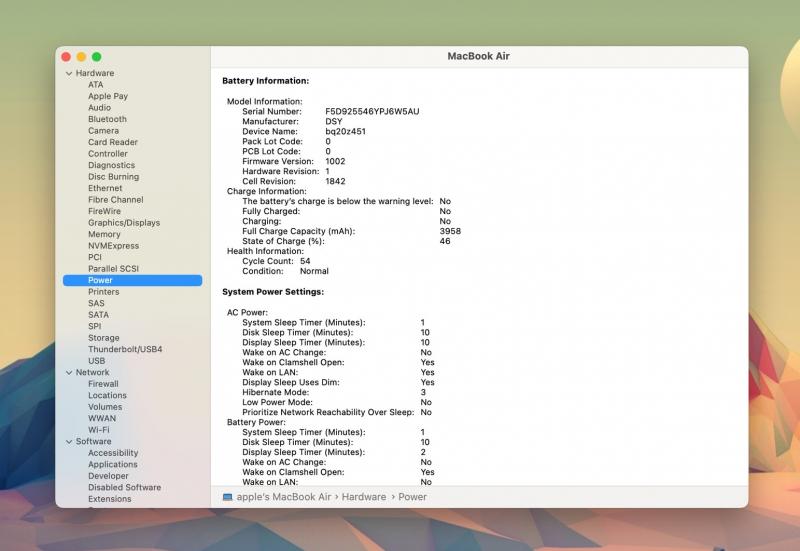Select Bluetooth in the sidebar

107,119
